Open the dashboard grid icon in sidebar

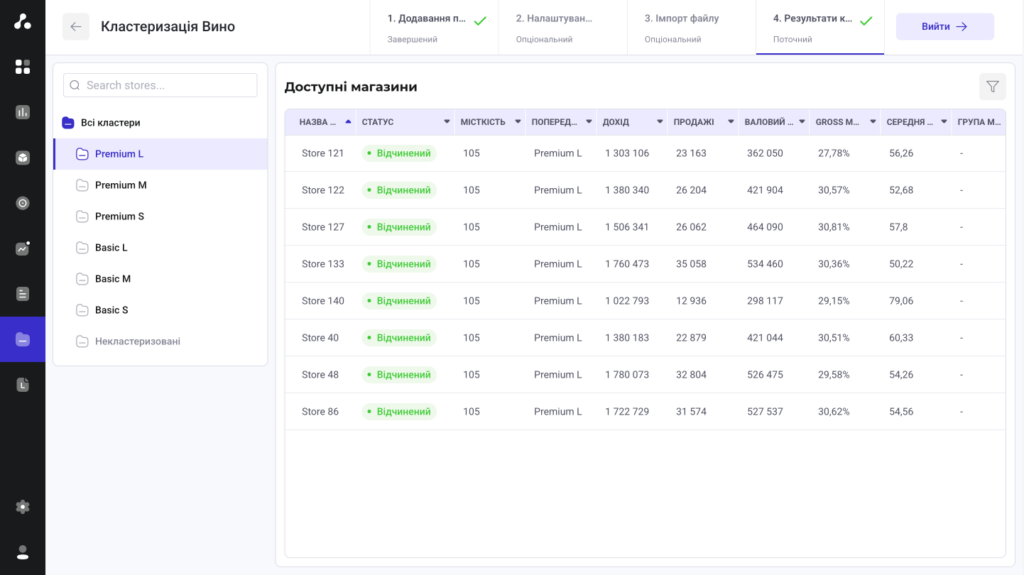pos(22,67)
